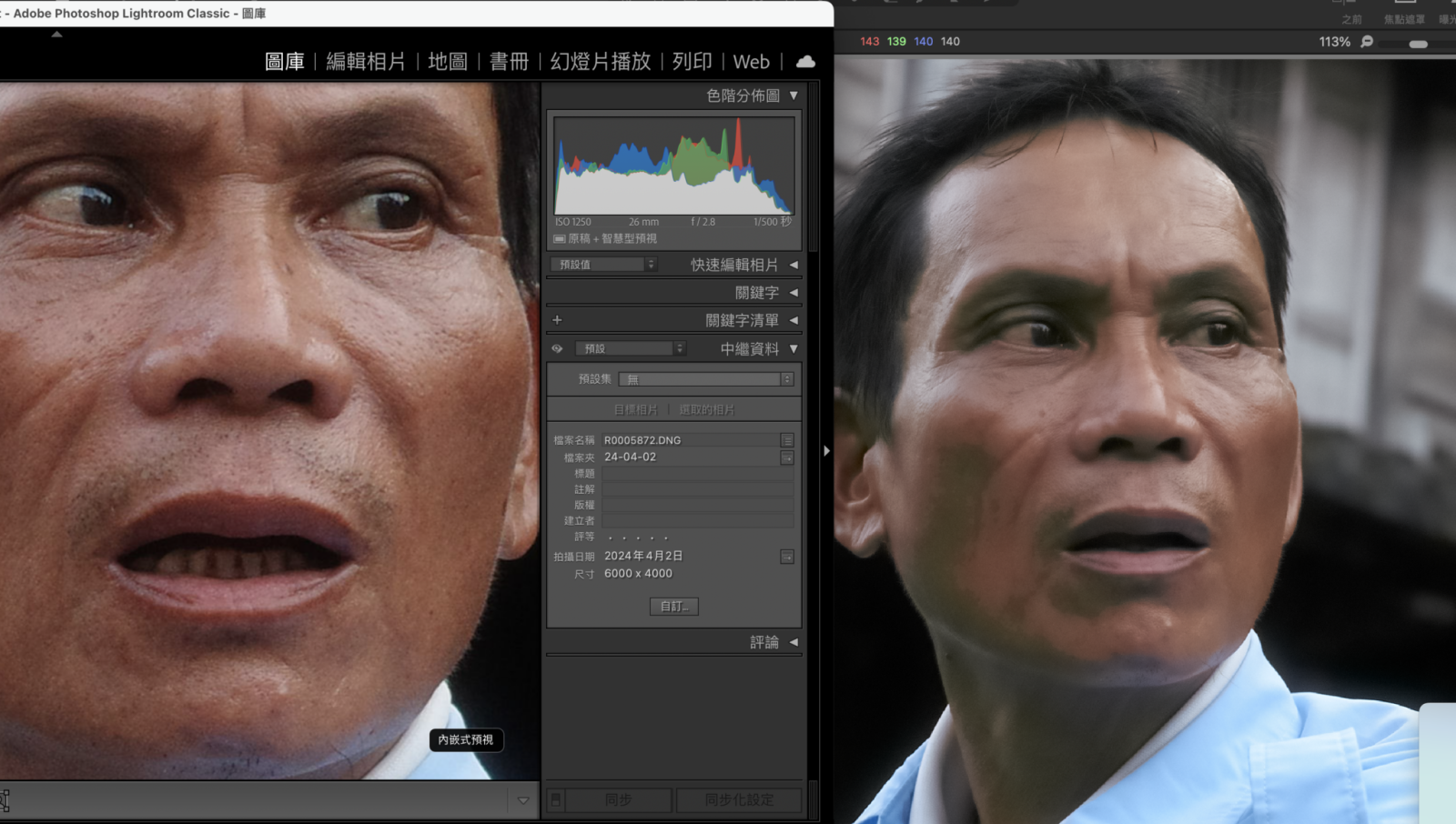This screenshot has width=1456, height=824.
Task: Click the 24-04-02 folder value
Action: click(630, 457)
